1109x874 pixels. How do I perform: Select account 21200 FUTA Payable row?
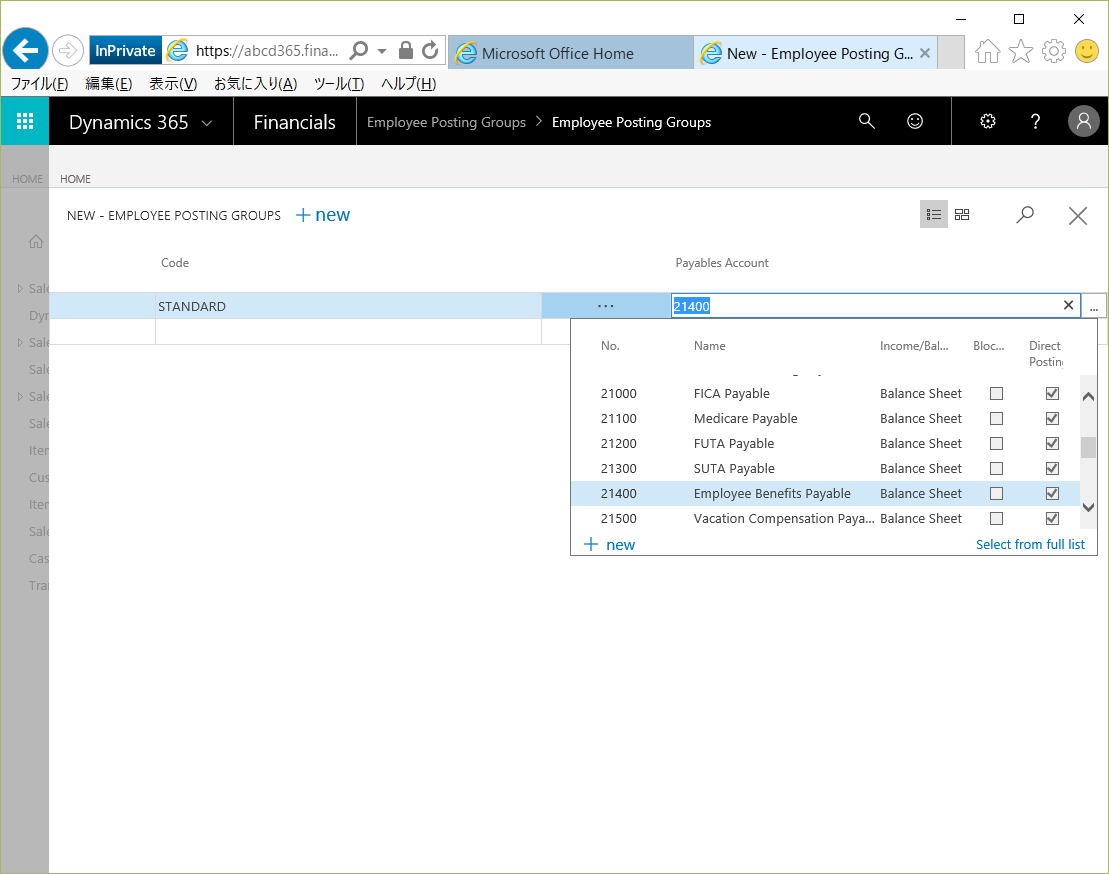pos(825,443)
